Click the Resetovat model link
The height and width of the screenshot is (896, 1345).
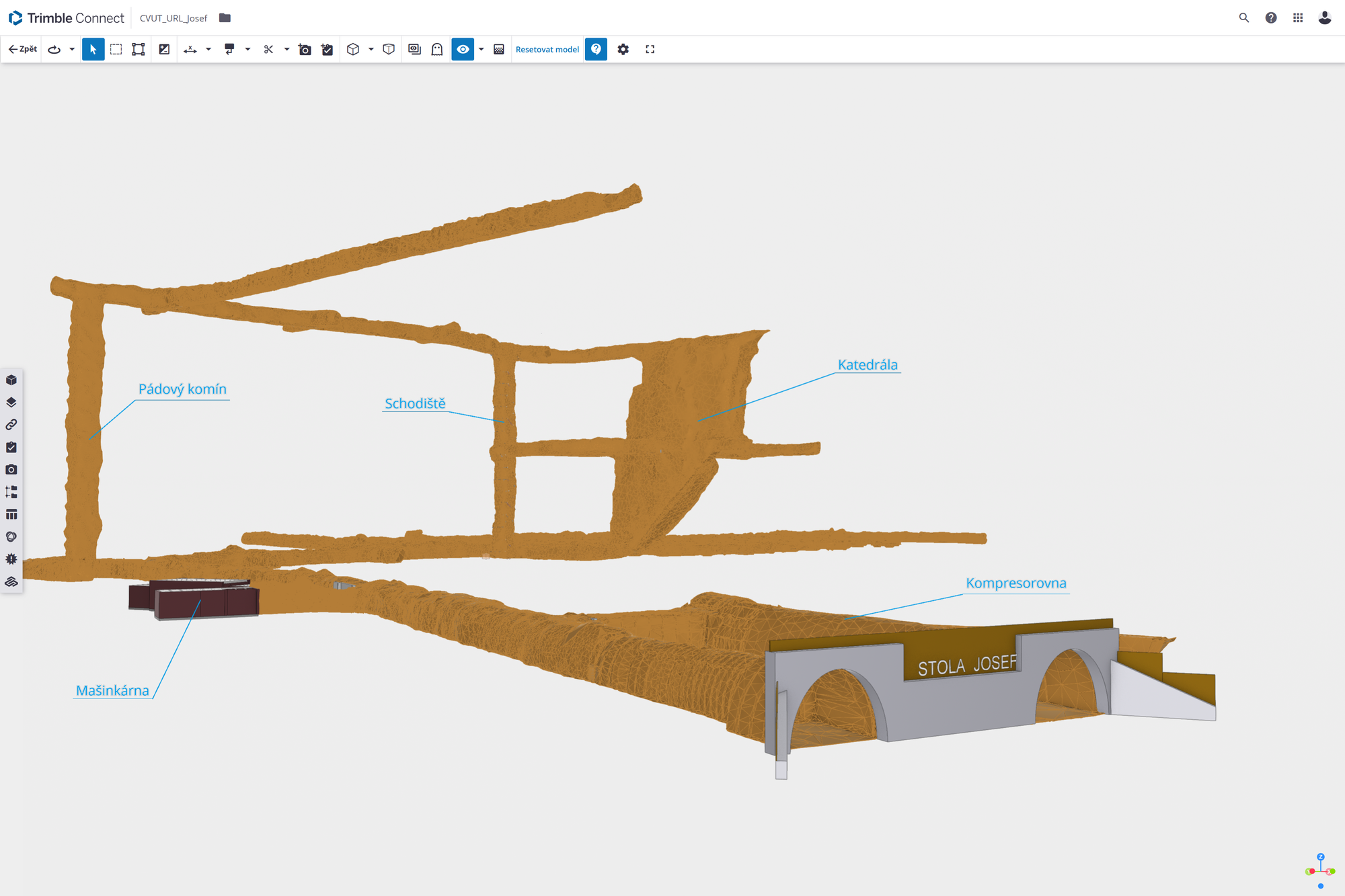click(x=547, y=49)
